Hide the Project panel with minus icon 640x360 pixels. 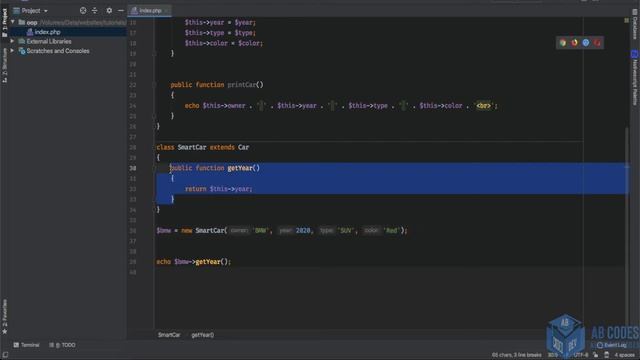coord(121,11)
